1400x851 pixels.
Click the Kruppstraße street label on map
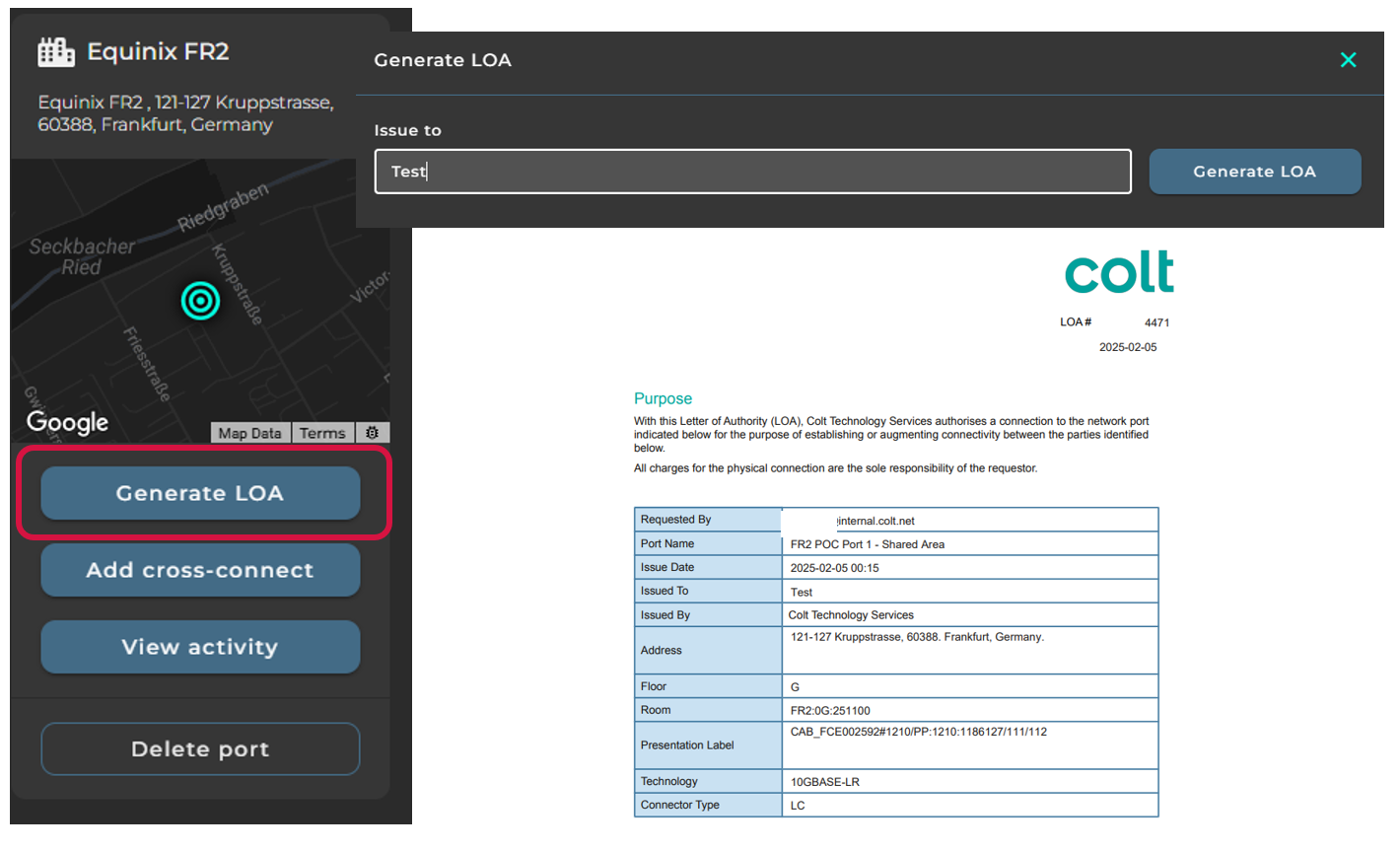point(238,284)
